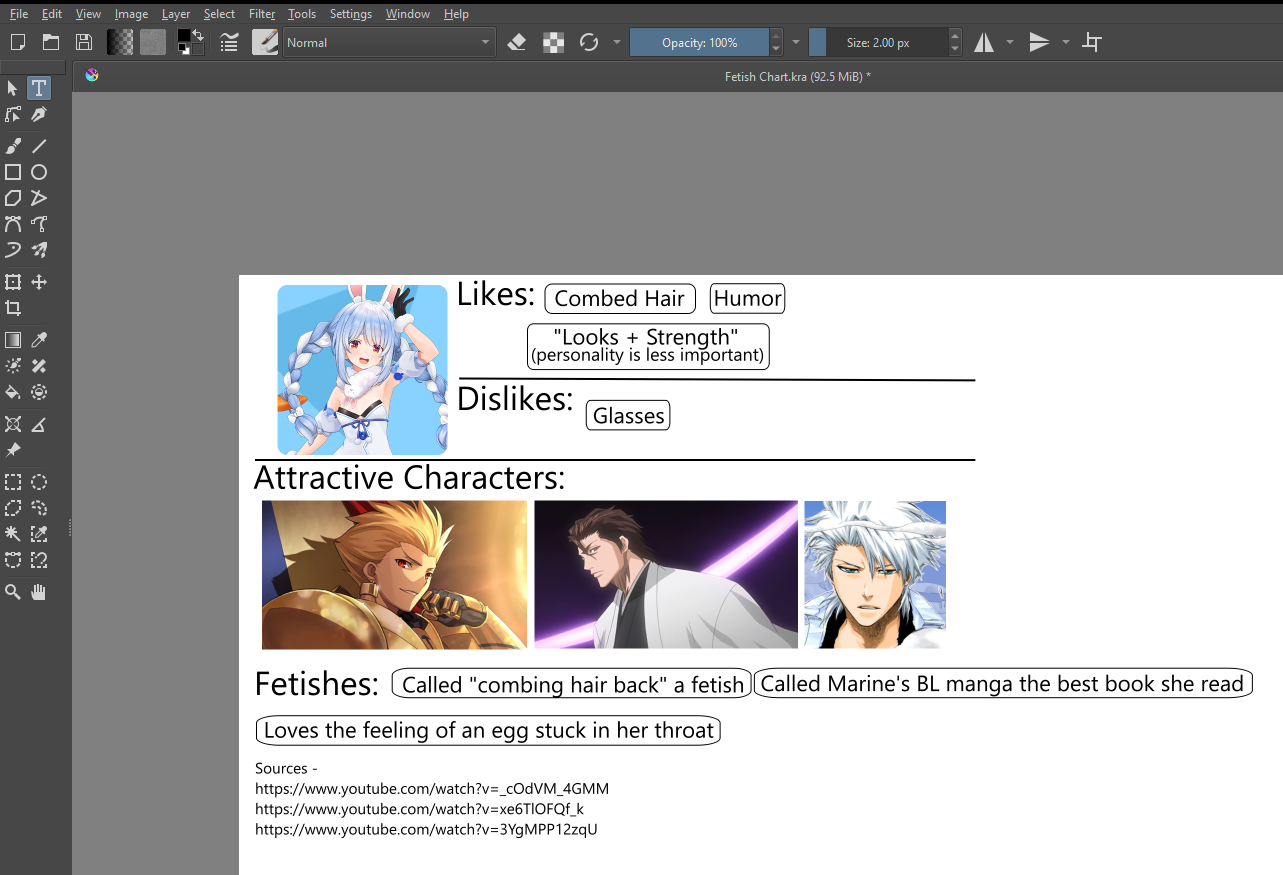Toggle preserve alpha checkerboard button
Viewport: 1283px width, 875px height.
pyautogui.click(x=553, y=42)
